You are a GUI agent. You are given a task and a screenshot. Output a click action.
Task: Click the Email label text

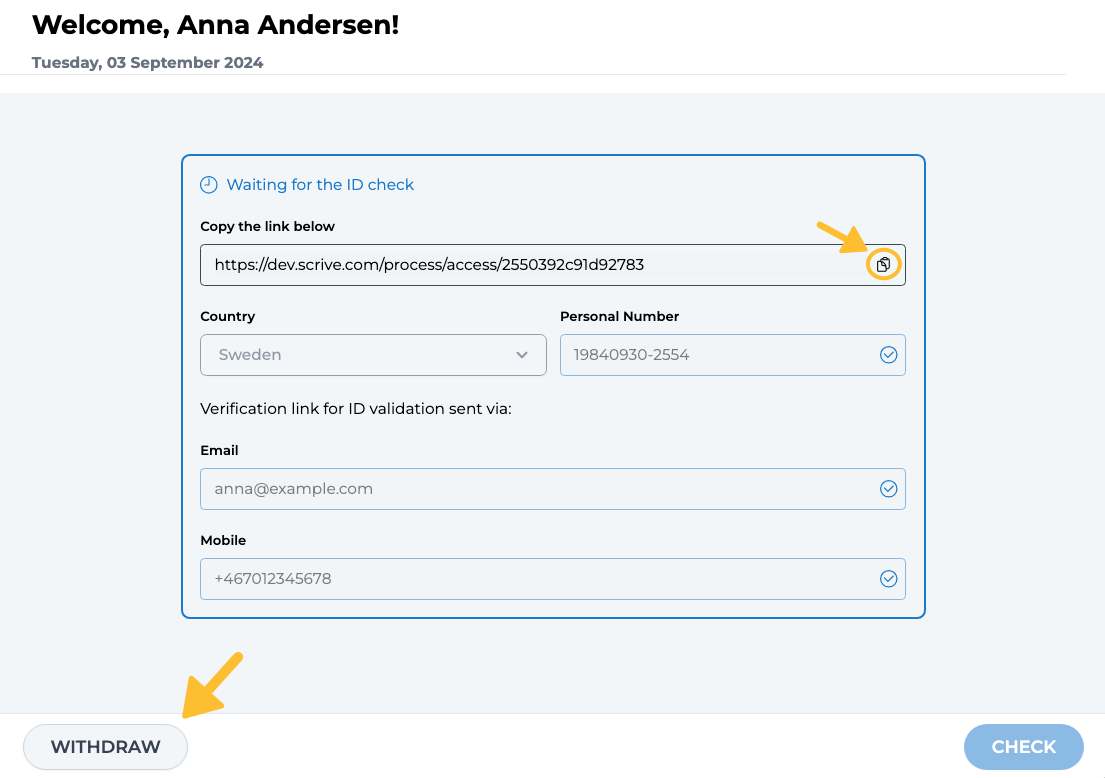(x=219, y=451)
